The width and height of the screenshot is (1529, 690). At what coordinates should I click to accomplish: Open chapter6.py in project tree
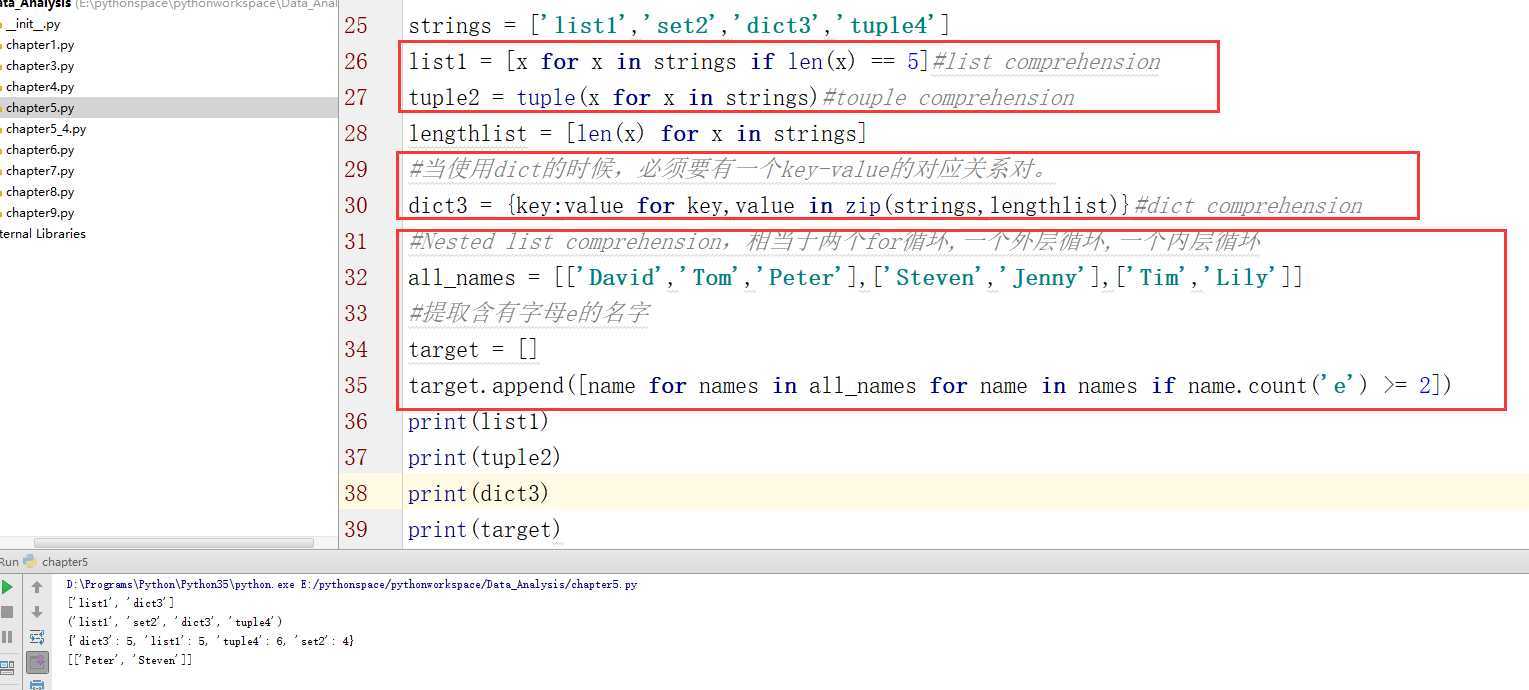(x=39, y=150)
